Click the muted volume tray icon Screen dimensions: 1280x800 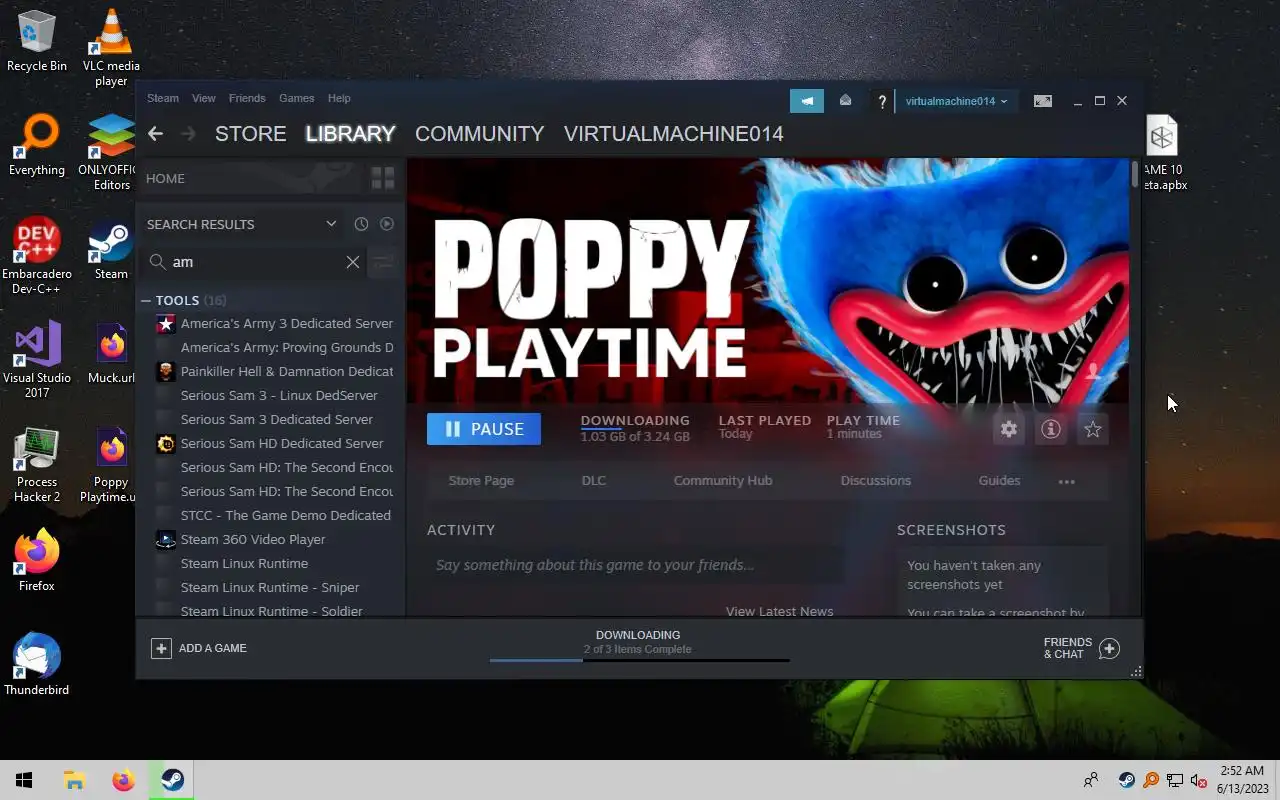click(x=1199, y=780)
